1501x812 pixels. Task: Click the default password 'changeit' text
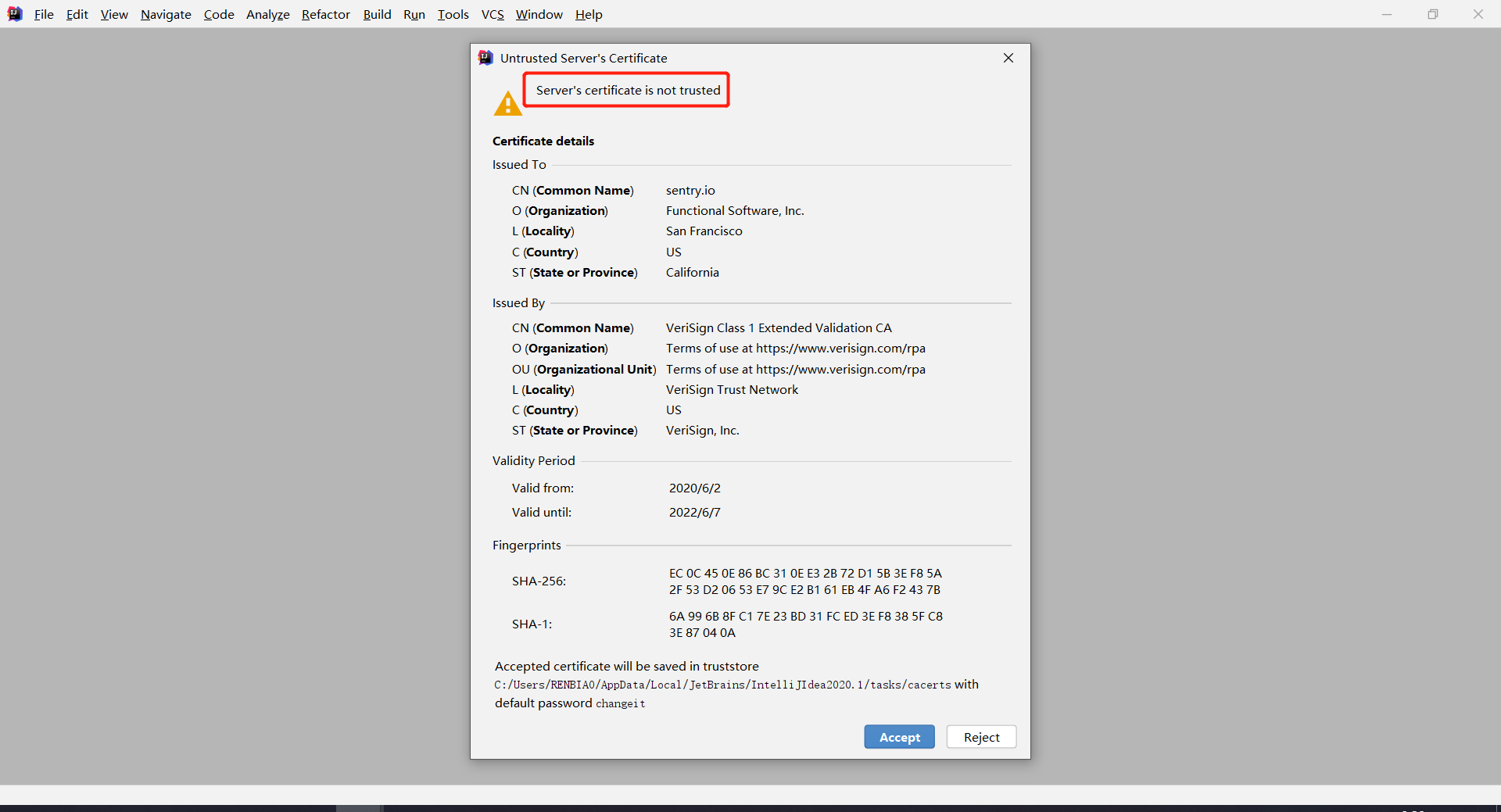(621, 703)
